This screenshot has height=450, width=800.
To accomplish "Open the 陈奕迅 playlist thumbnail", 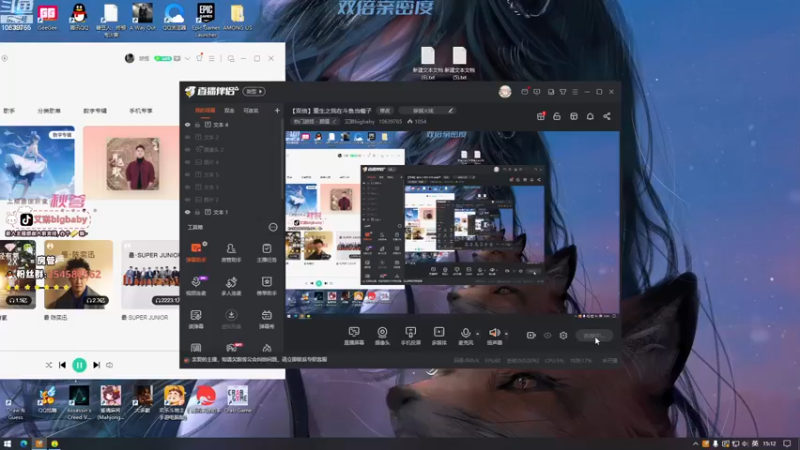I will click(79, 274).
